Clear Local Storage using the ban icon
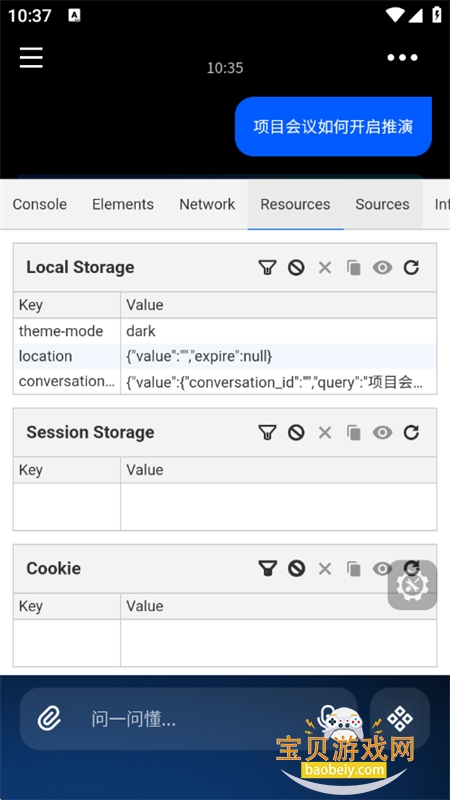The height and width of the screenshot is (800, 450). [296, 267]
